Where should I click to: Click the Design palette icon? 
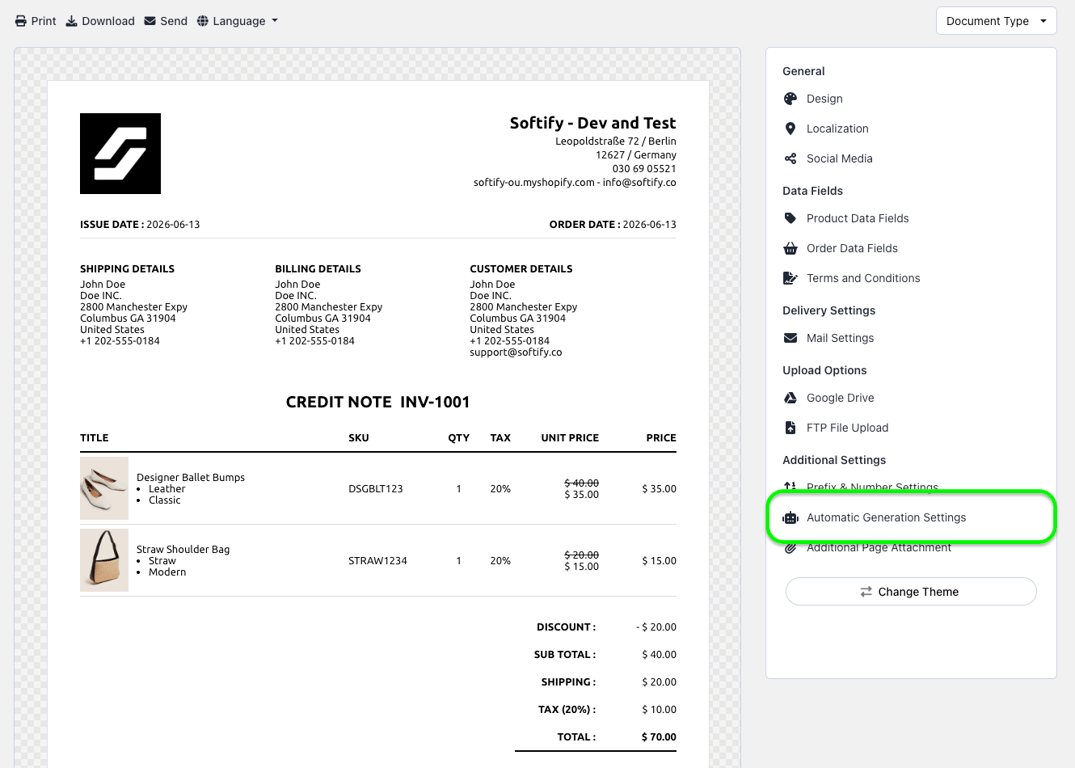coord(790,99)
